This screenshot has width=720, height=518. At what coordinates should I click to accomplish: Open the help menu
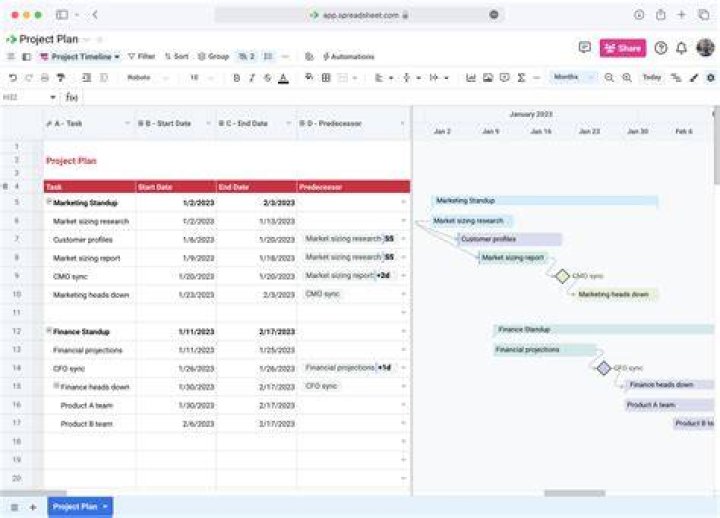661,48
